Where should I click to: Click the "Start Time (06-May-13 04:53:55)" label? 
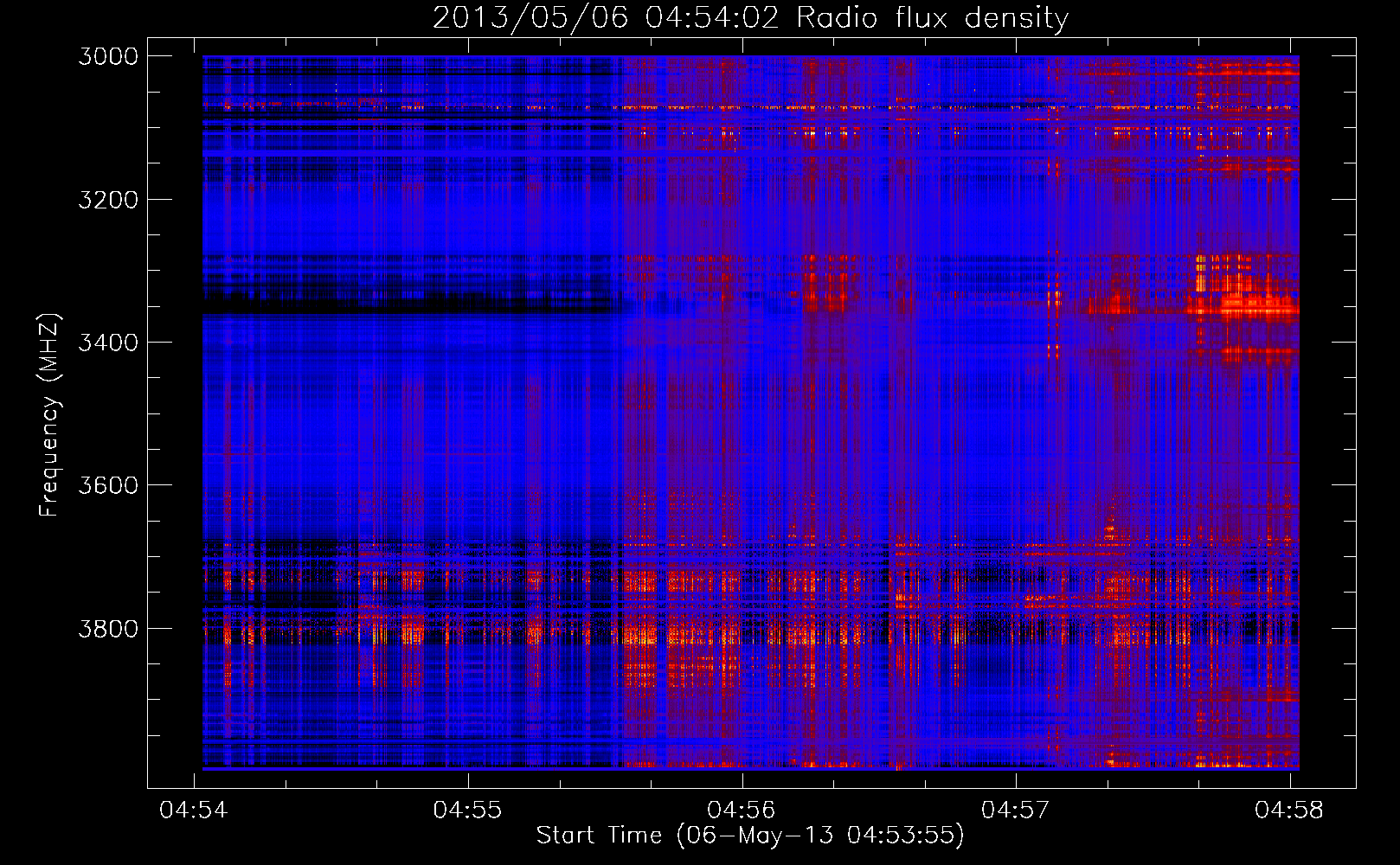(x=750, y=836)
